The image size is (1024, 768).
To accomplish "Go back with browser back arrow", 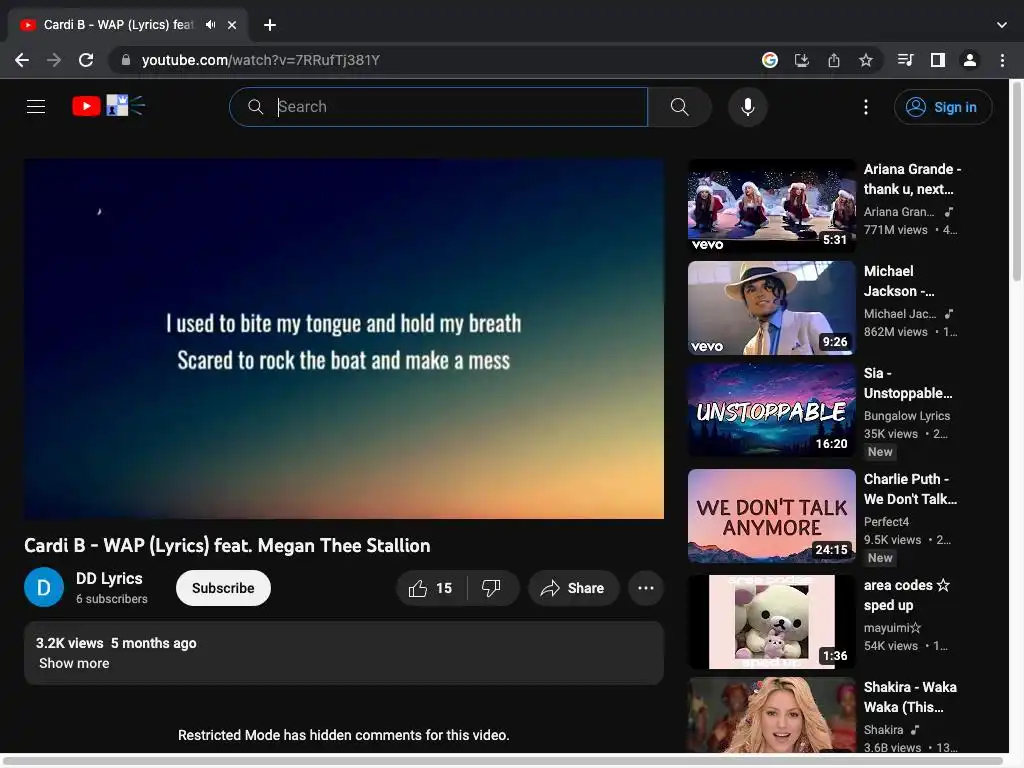I will pyautogui.click(x=22, y=60).
